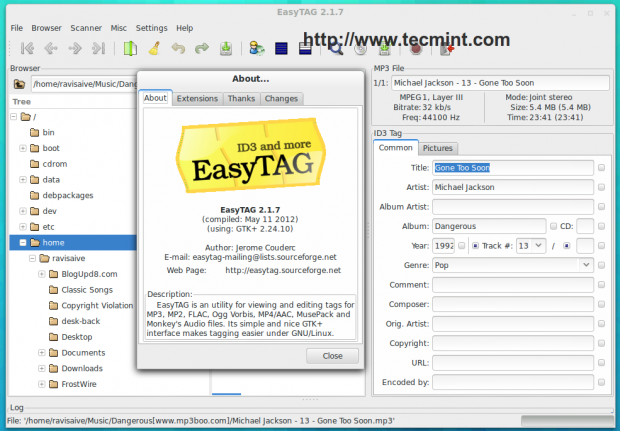Toggle the checkbox beside the Genre field
The height and width of the screenshot is (431, 620).
[x=601, y=265]
